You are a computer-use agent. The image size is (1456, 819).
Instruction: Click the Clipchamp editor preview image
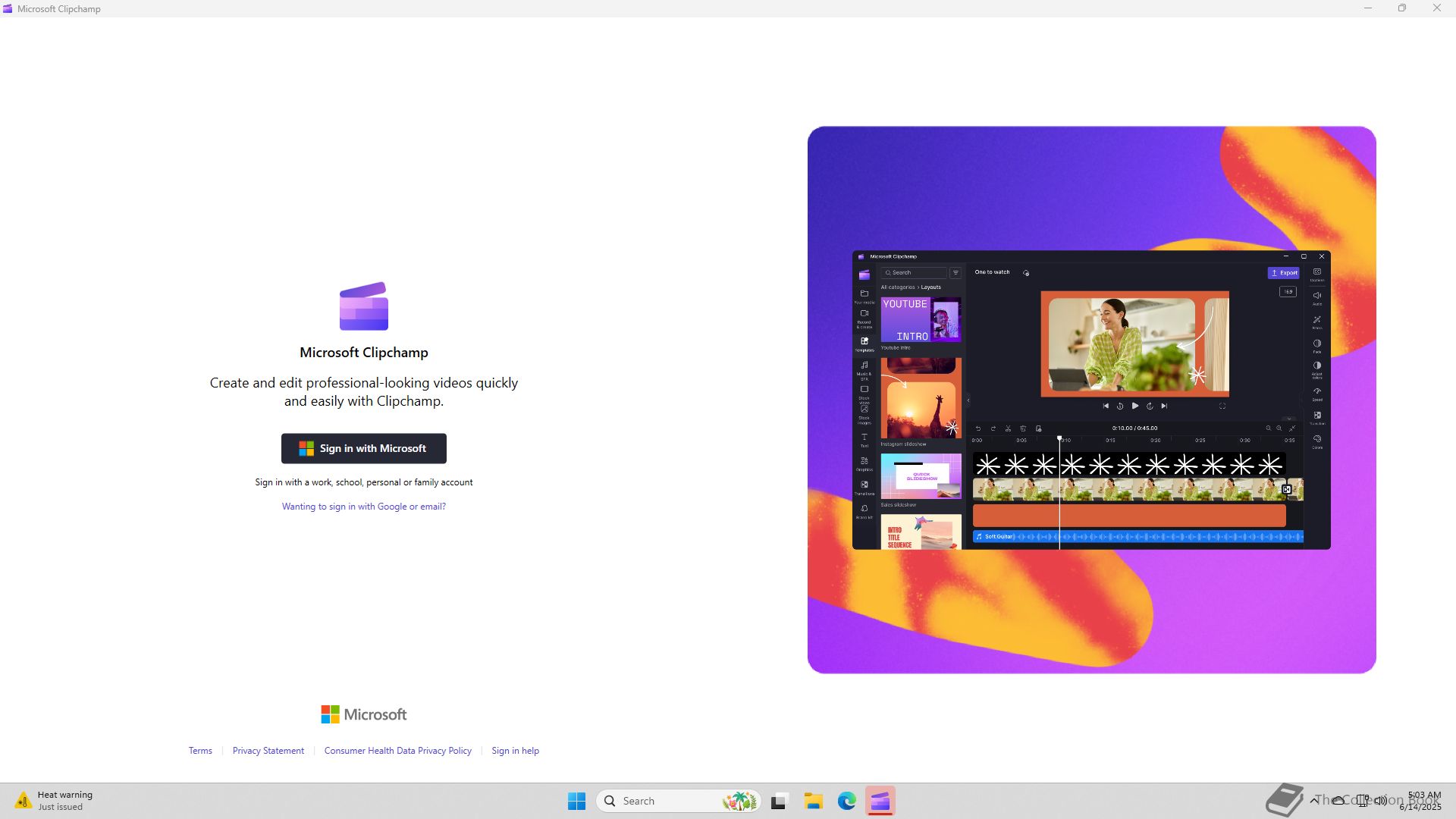coord(1091,400)
